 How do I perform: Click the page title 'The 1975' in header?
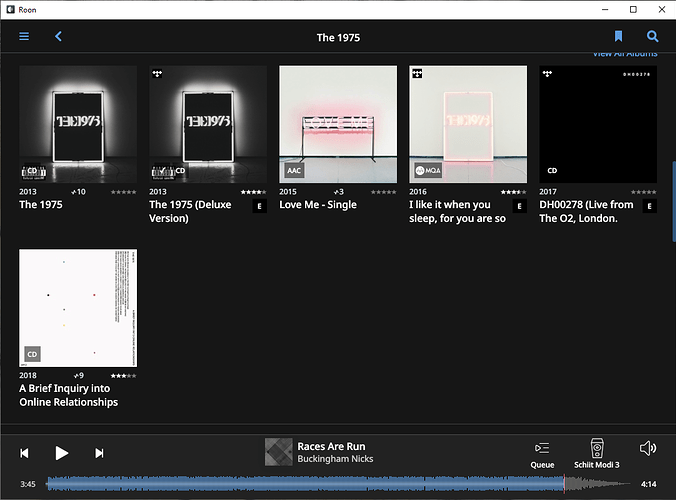tap(338, 38)
